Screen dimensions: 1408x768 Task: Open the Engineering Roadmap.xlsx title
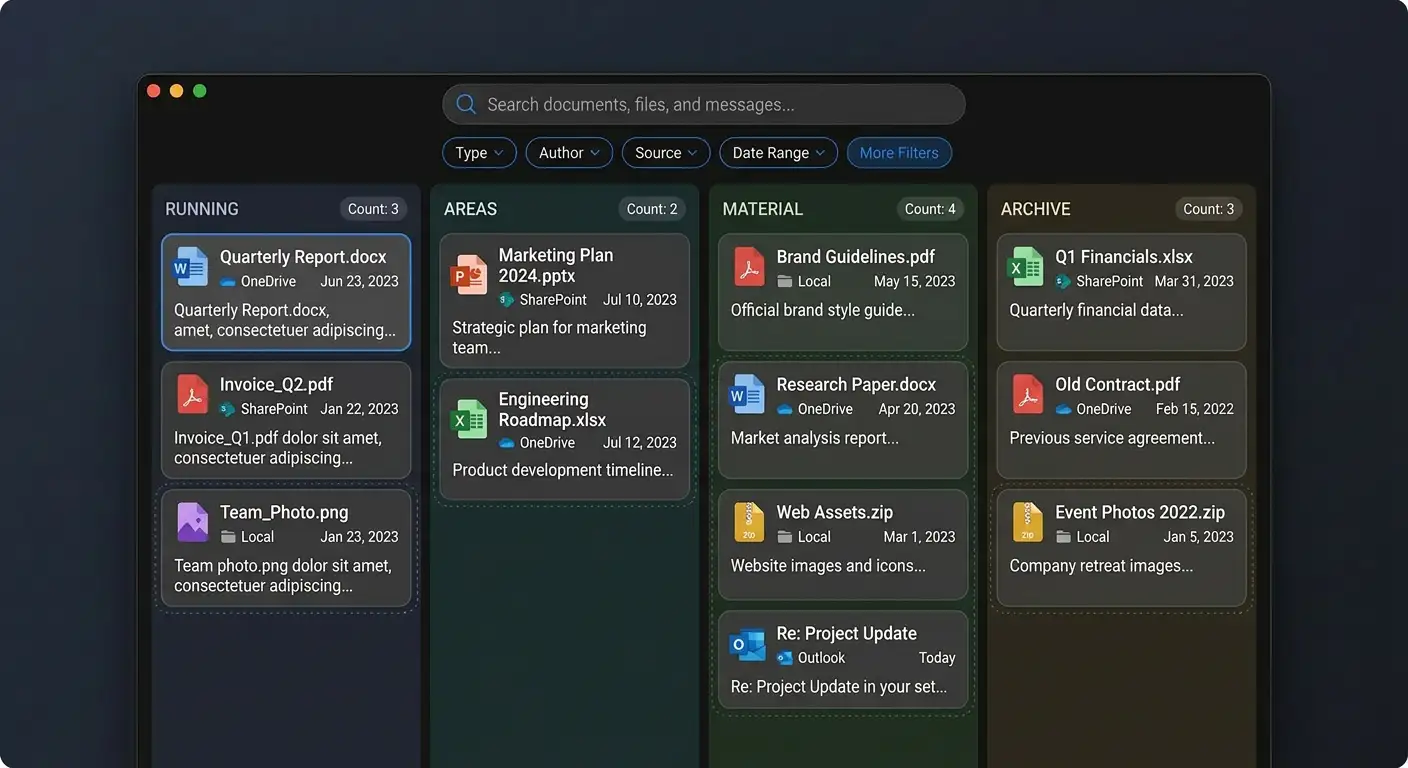tap(552, 409)
